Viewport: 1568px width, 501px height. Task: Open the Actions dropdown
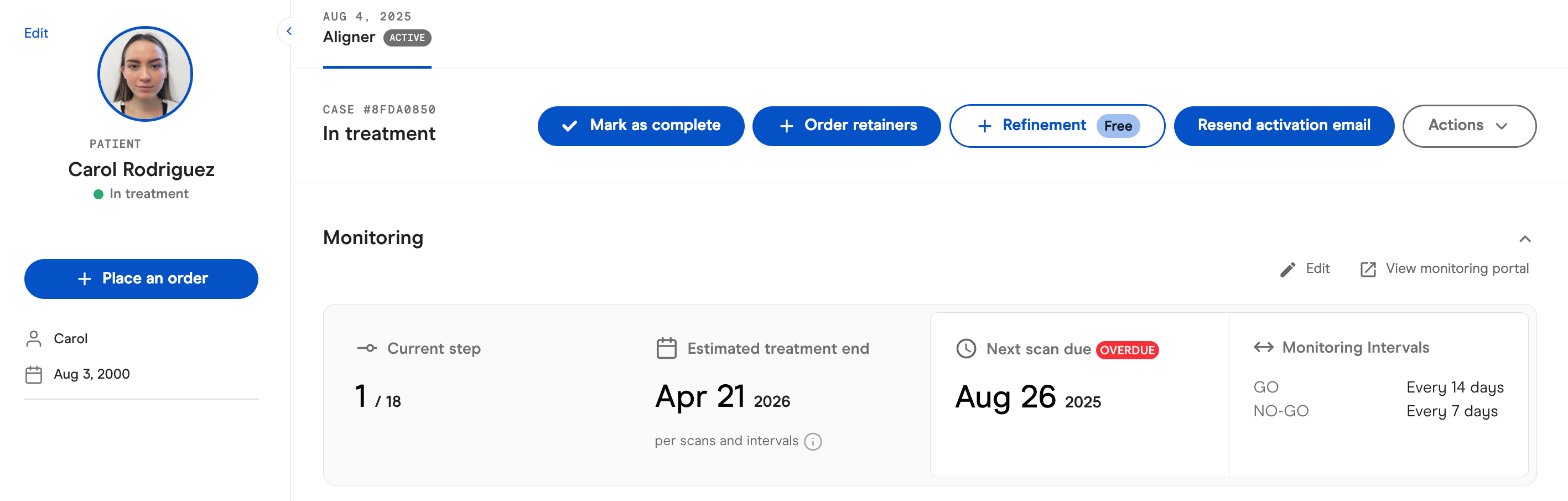pyautogui.click(x=1469, y=126)
